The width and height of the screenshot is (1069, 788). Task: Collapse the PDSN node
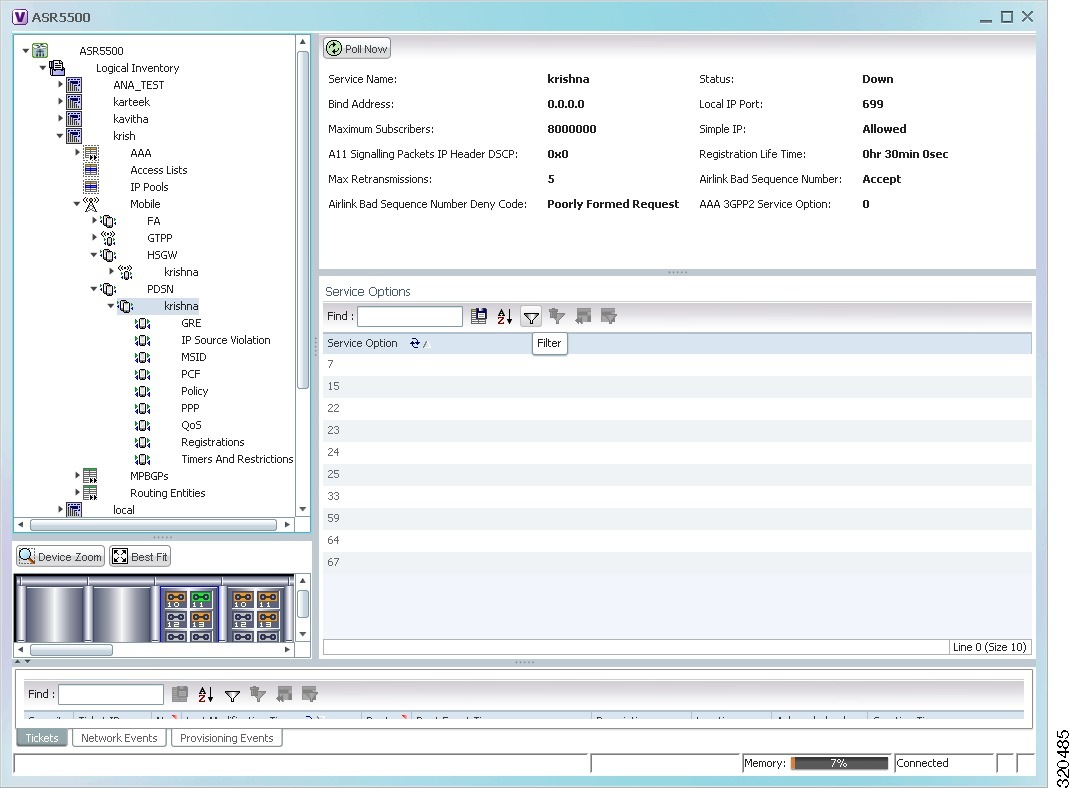[94, 289]
